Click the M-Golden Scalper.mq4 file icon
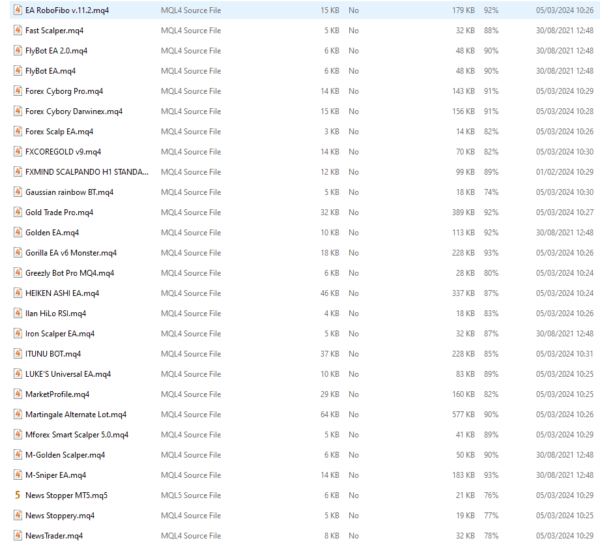Image resolution: width=600 pixels, height=545 pixels. tap(18, 455)
